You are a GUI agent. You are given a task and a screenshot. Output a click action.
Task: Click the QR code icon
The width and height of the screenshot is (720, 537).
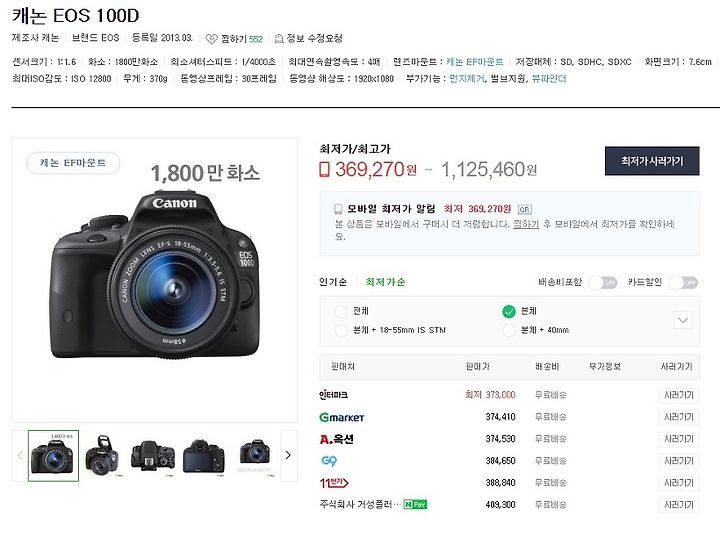pos(524,209)
